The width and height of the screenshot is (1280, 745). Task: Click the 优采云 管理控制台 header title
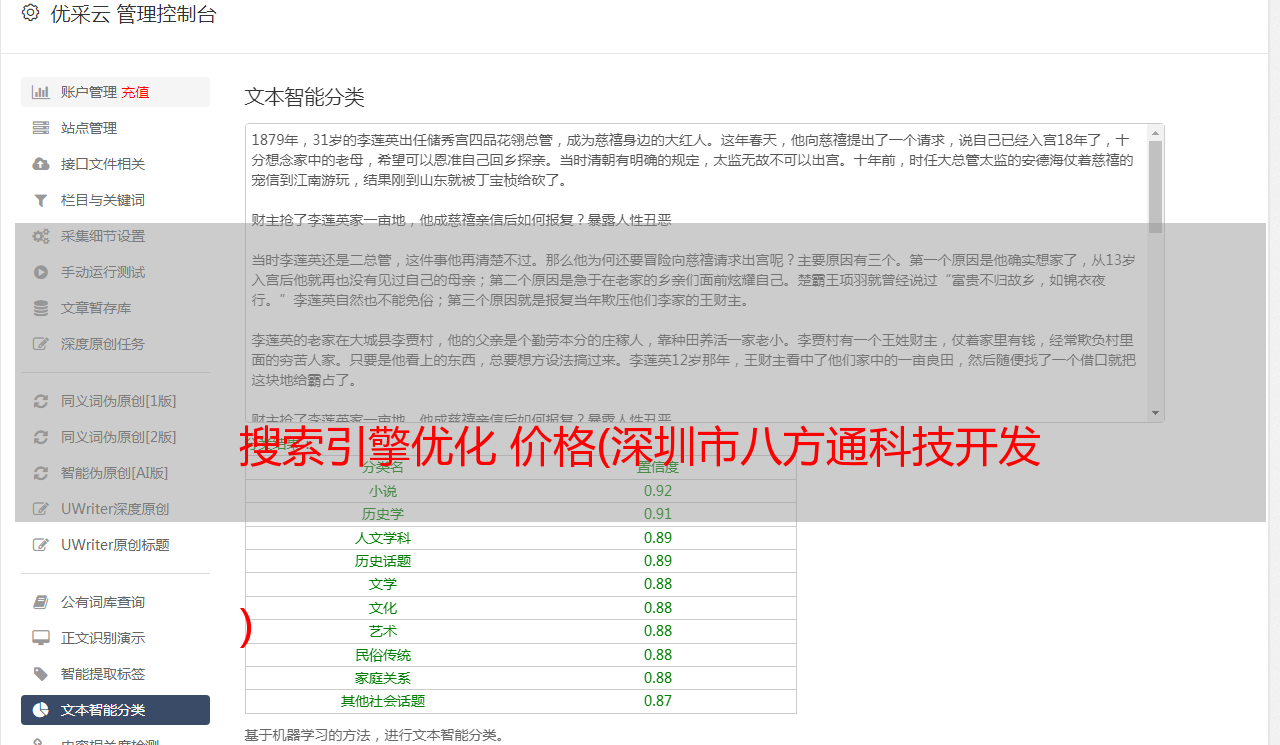coord(133,14)
